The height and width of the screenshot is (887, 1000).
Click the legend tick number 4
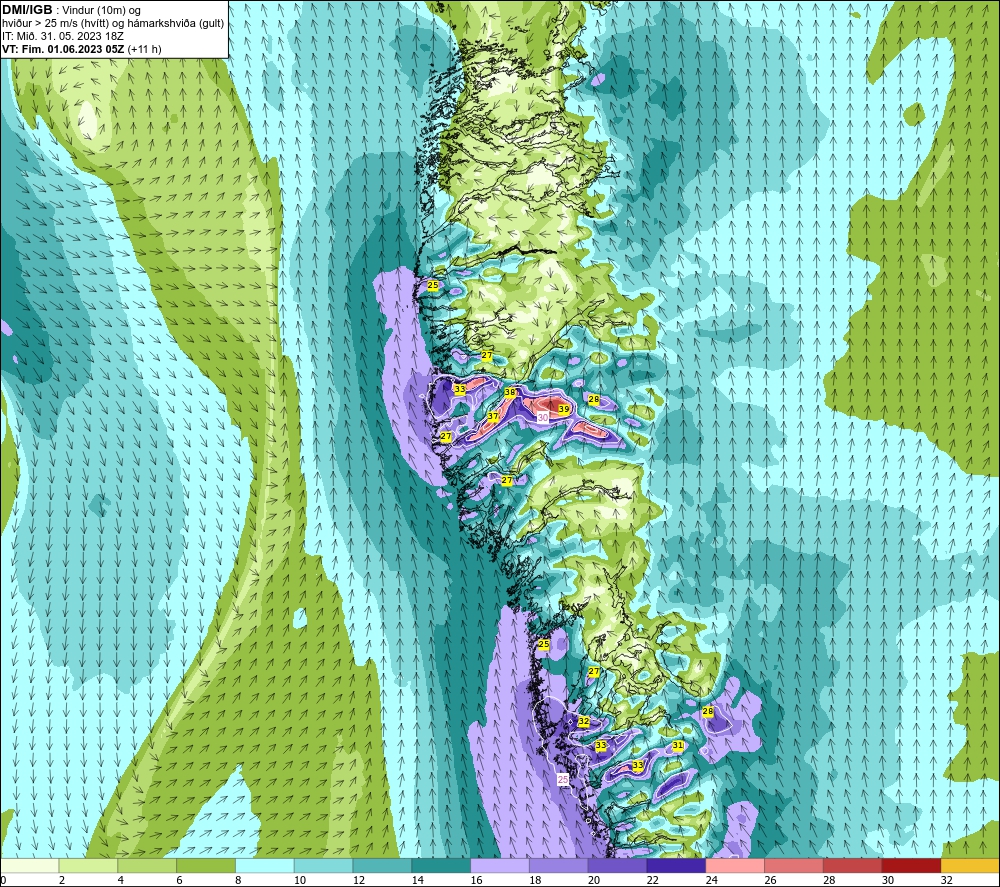point(121,881)
